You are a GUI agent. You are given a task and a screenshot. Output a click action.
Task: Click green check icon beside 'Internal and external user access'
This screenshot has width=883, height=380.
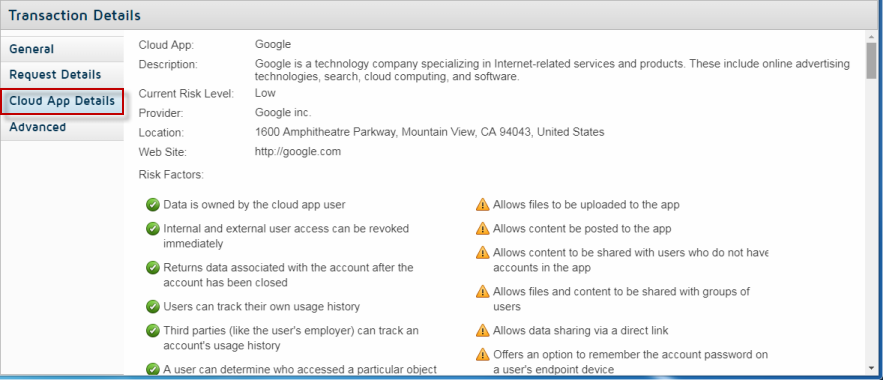coord(152,229)
